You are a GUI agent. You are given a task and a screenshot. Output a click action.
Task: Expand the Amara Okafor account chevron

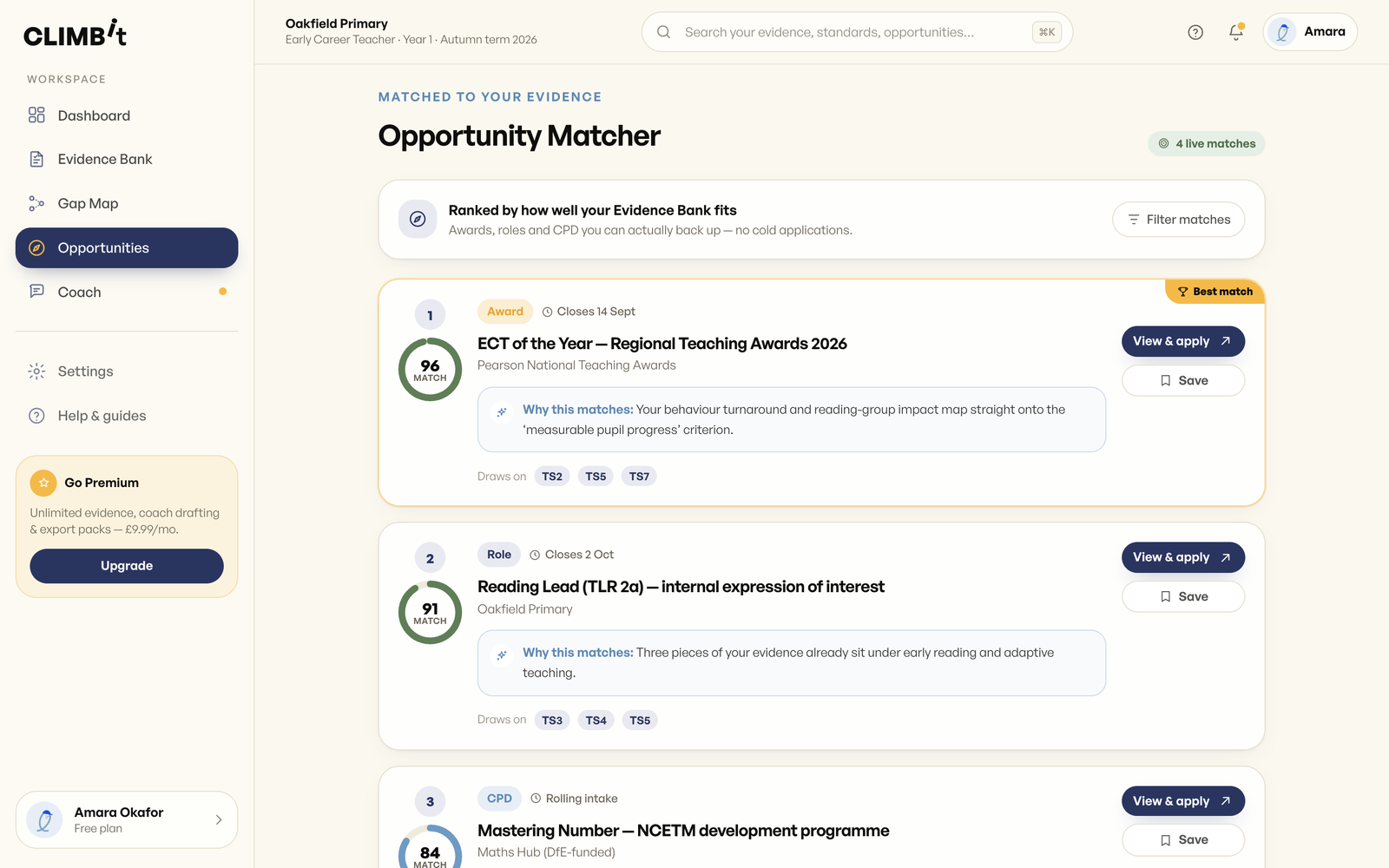[219, 819]
